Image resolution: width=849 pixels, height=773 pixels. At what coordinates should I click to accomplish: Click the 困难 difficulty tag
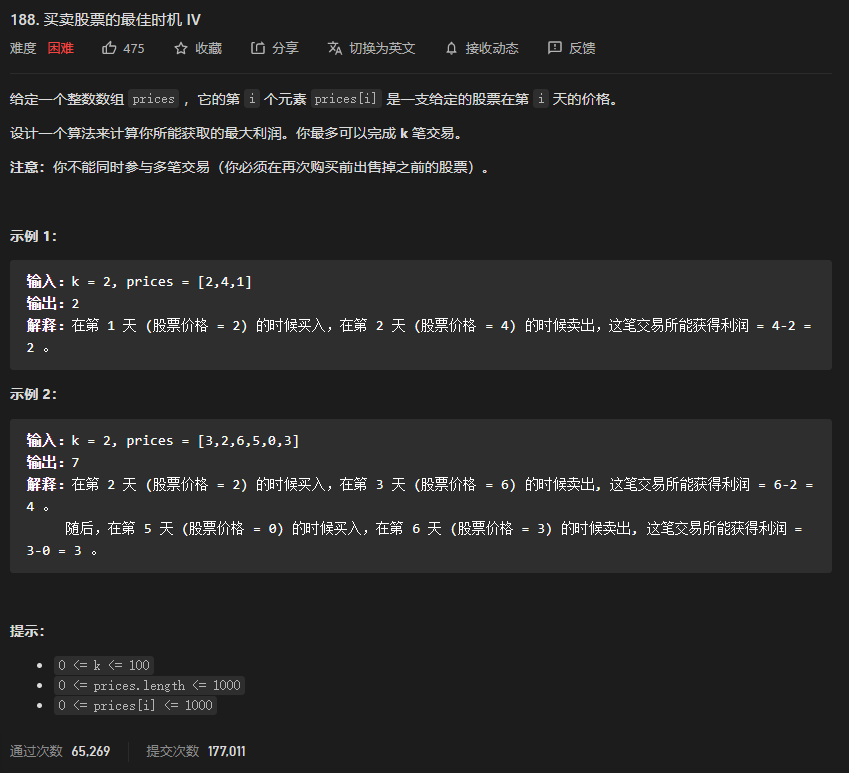click(x=60, y=47)
